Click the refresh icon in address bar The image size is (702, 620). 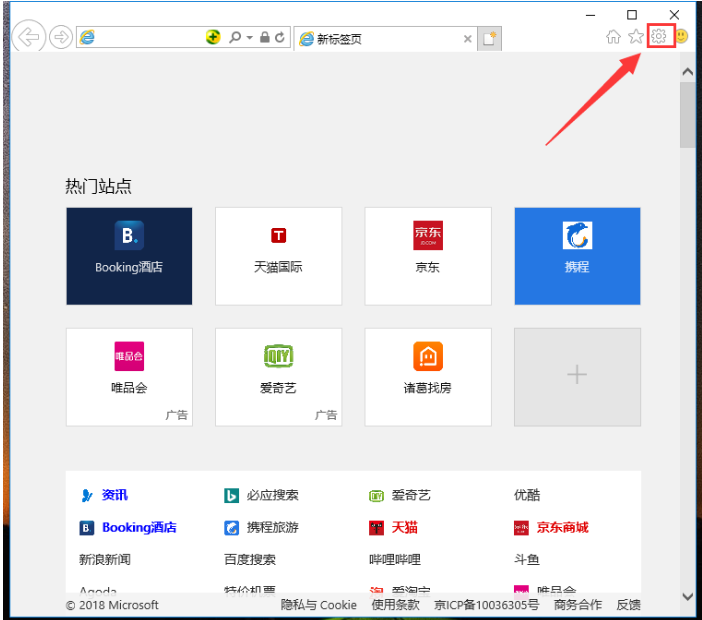[x=280, y=37]
